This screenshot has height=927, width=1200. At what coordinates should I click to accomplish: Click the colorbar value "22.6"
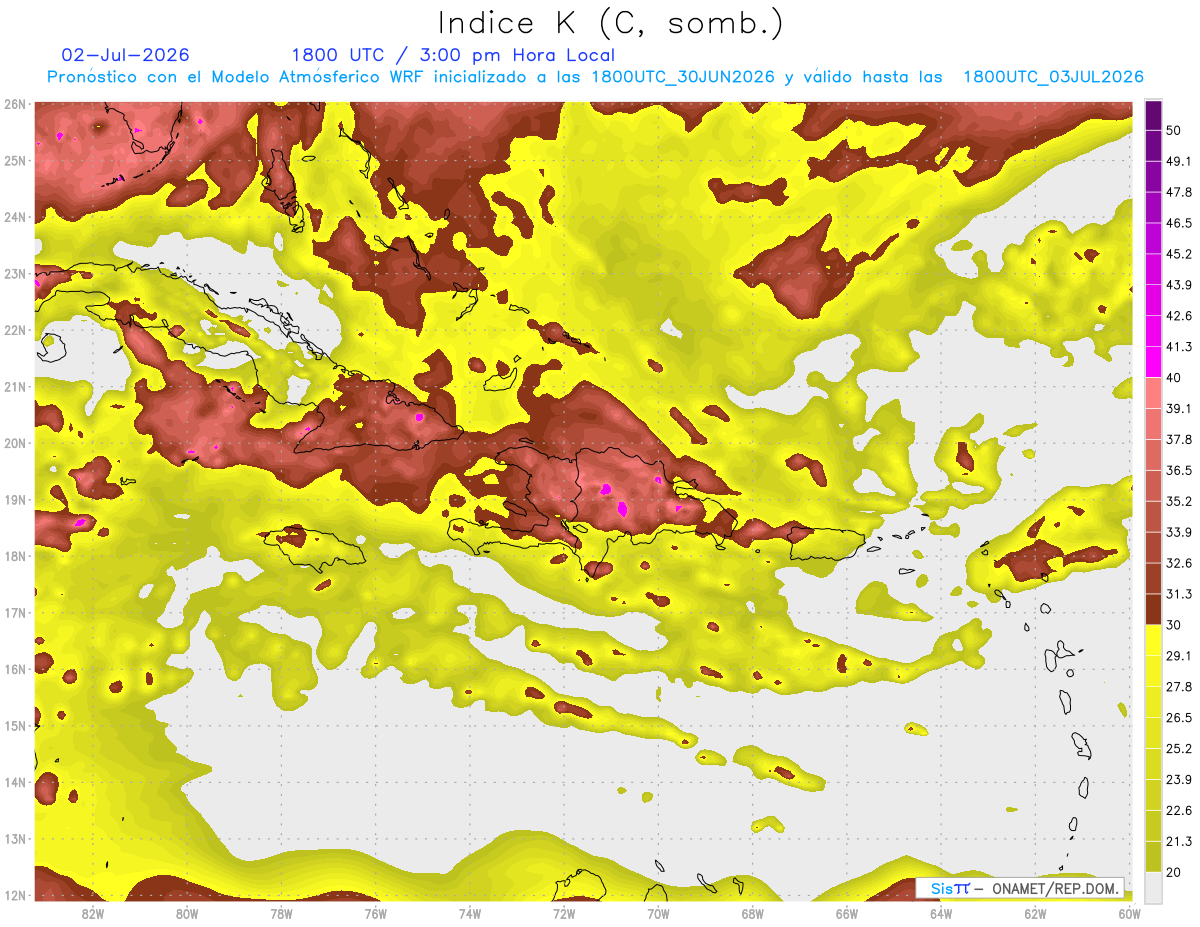1180,811
